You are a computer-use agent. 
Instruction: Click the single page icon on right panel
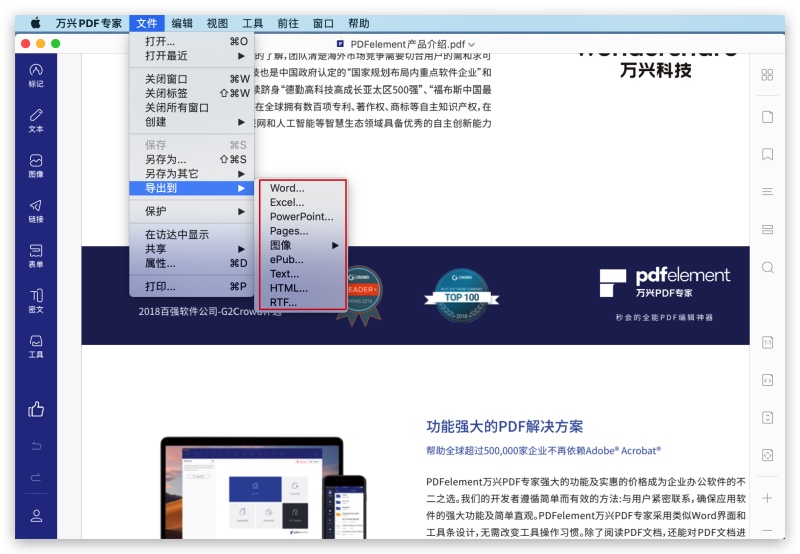pos(767,117)
